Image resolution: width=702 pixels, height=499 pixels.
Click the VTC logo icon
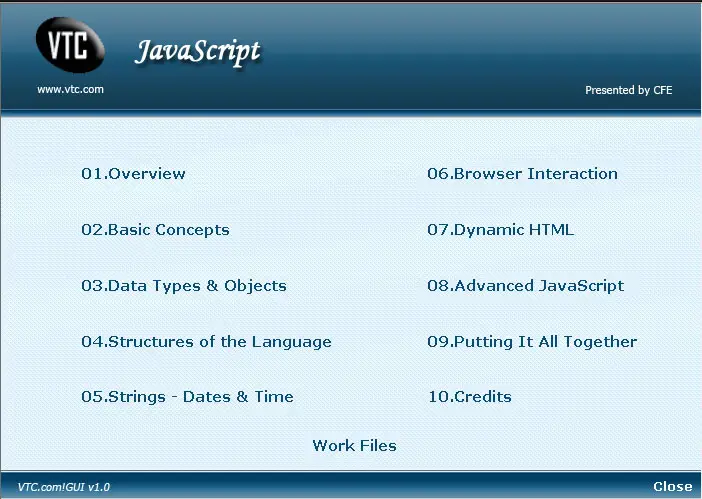[70, 45]
